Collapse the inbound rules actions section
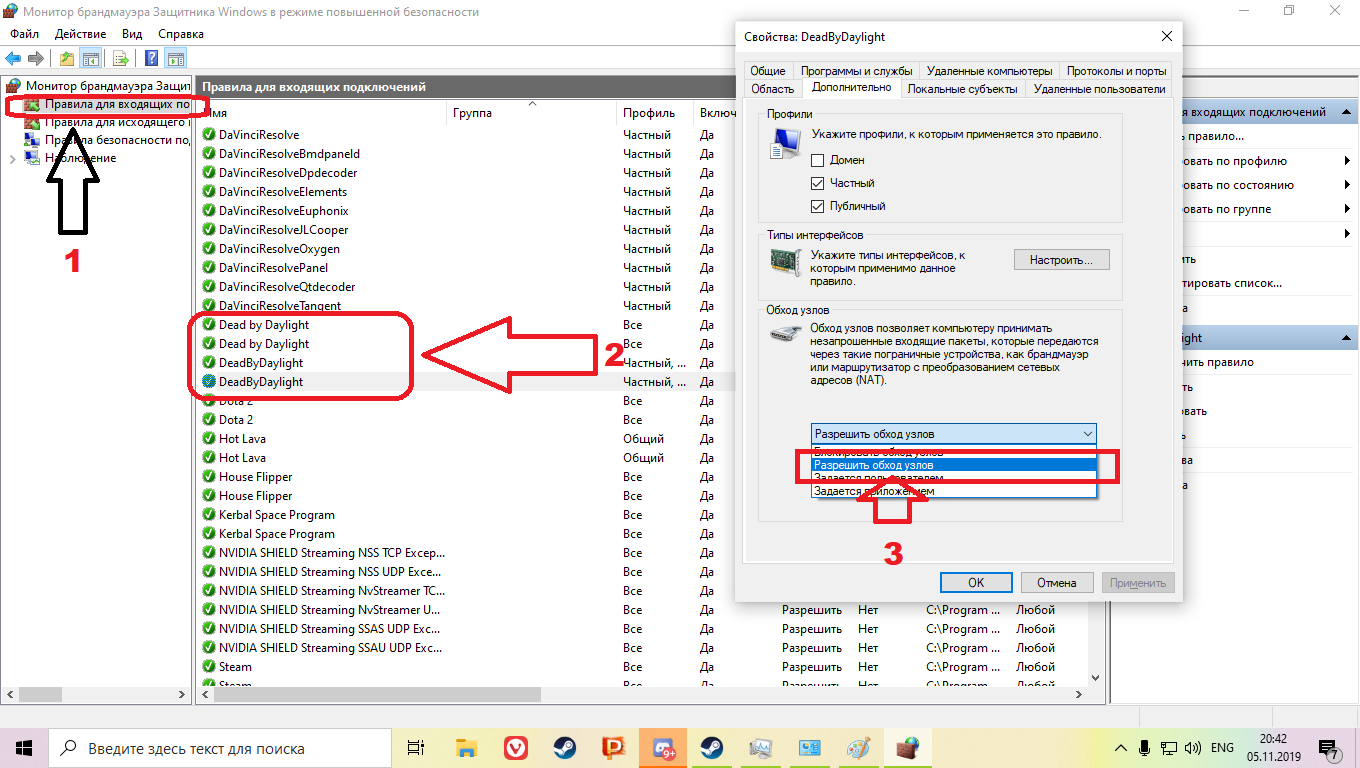This screenshot has width=1360, height=768. click(x=1347, y=114)
